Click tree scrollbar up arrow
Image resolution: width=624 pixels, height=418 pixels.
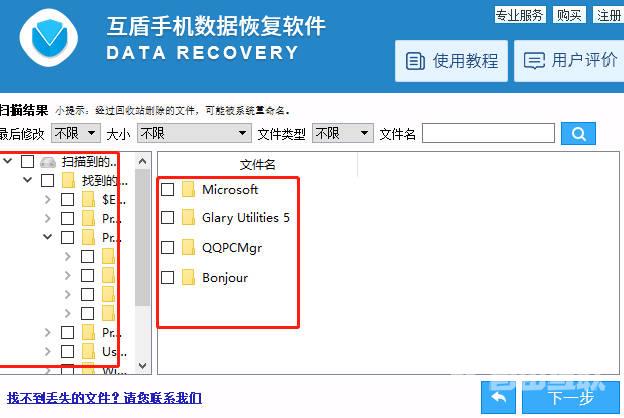click(143, 161)
